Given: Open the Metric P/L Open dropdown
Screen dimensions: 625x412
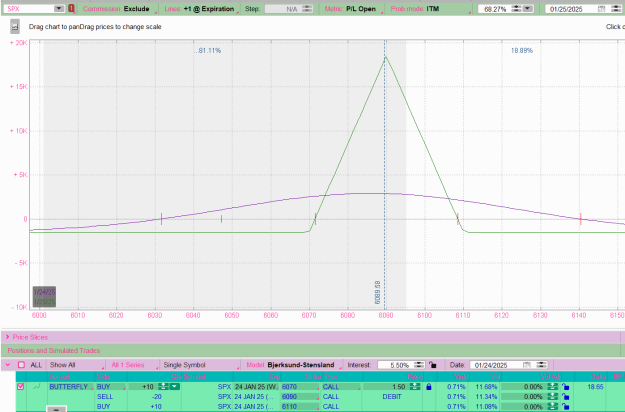Looking at the screenshot, I should click(x=352, y=9).
